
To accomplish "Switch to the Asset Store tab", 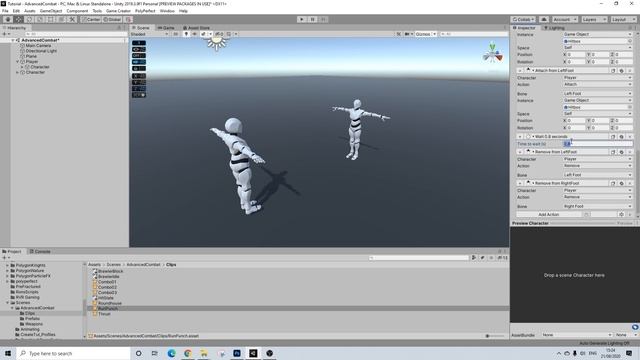I will 196,28.
